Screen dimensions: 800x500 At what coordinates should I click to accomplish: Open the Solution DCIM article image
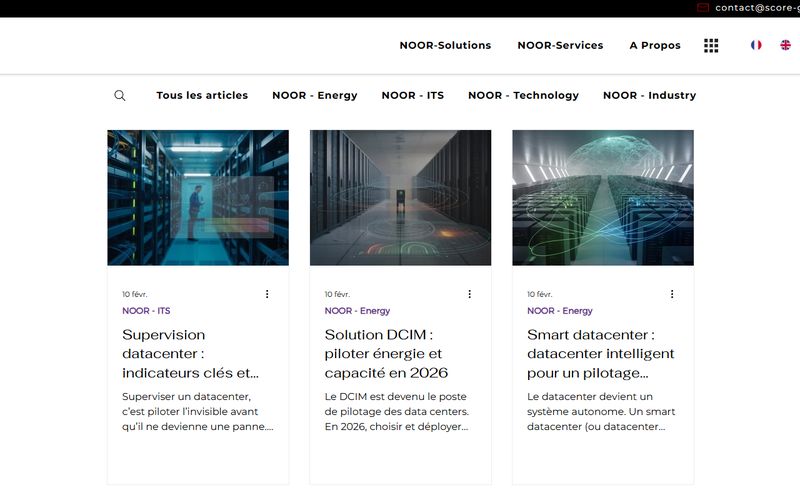tap(401, 197)
